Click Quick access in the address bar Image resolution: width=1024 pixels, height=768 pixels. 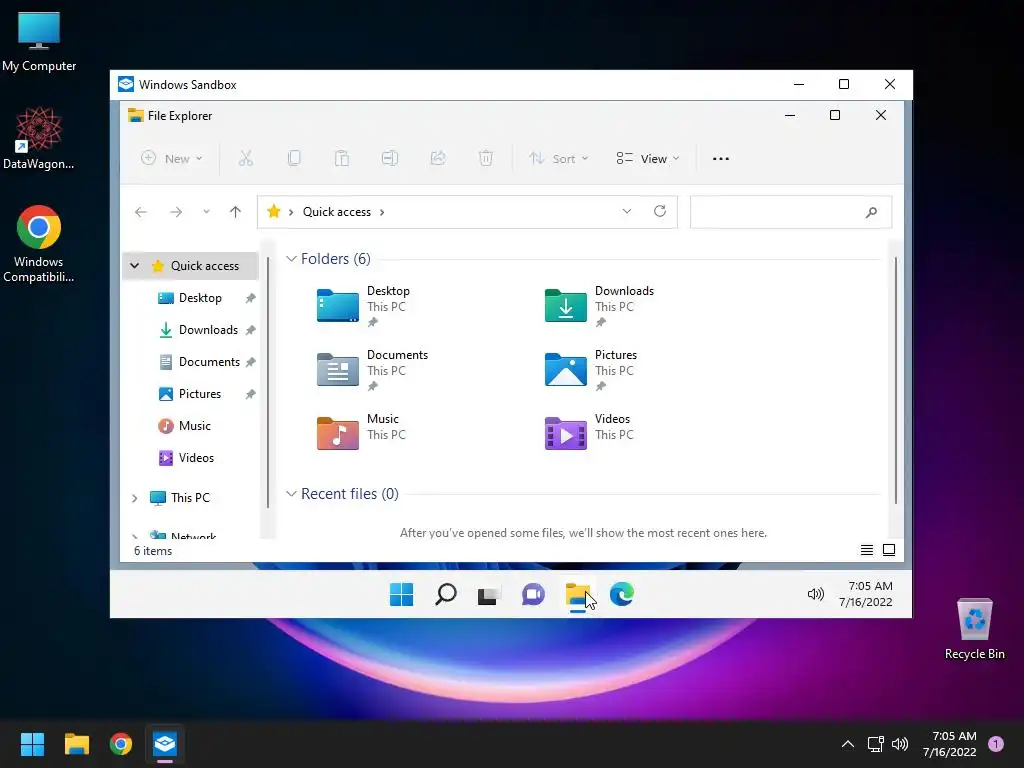336,212
